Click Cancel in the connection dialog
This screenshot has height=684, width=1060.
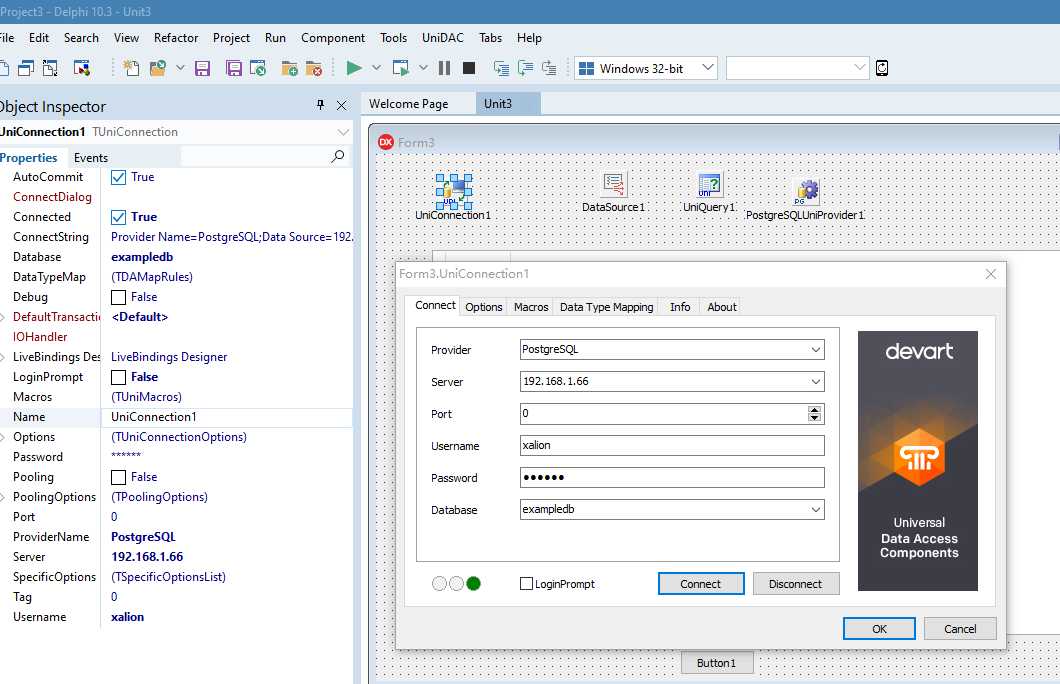pyautogui.click(x=960, y=629)
